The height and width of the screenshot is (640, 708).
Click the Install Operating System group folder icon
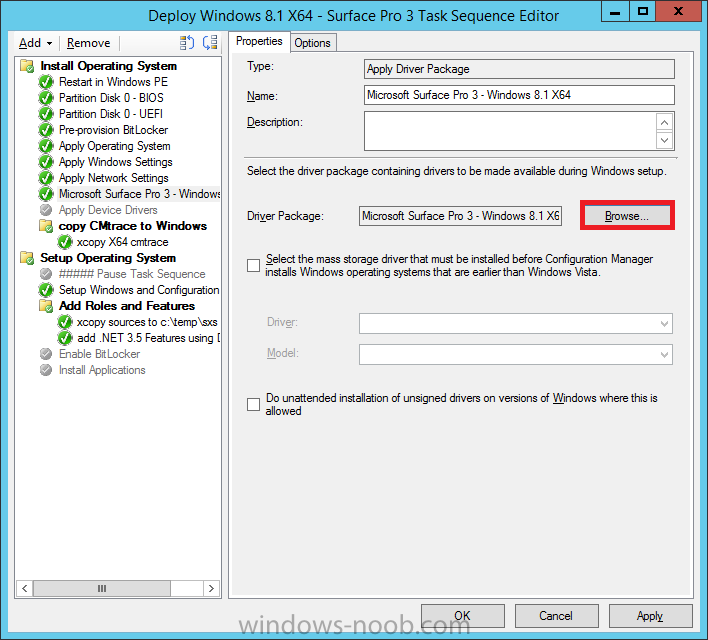pyautogui.click(x=27, y=66)
